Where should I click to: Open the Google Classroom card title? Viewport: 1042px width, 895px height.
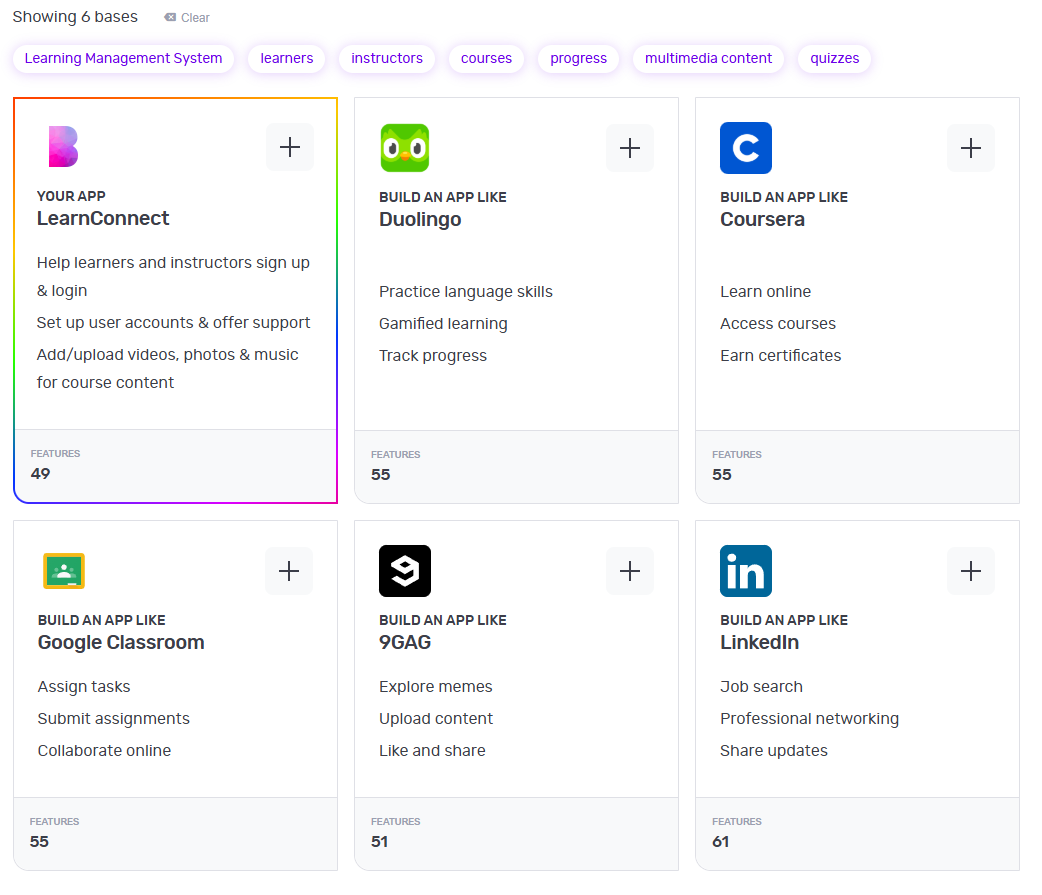(x=121, y=643)
